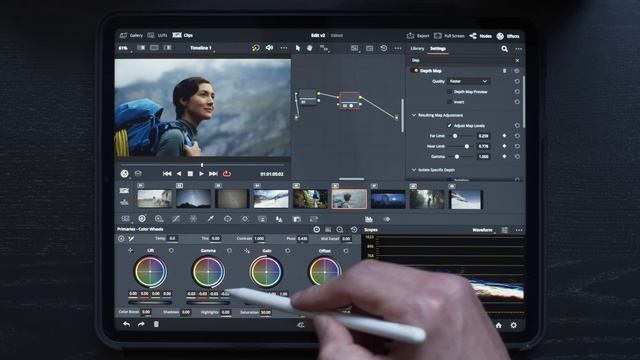The height and width of the screenshot is (360, 640).
Task: Select the arrow pointer tool in node editor
Action: point(298,48)
